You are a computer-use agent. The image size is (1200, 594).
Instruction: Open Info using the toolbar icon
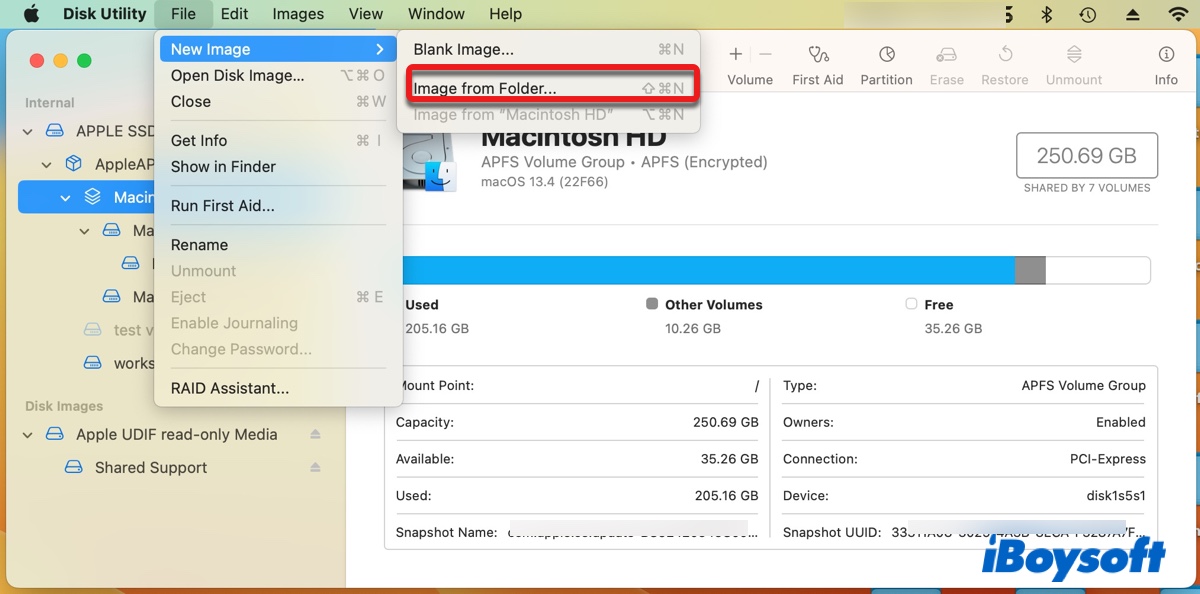(1166, 55)
